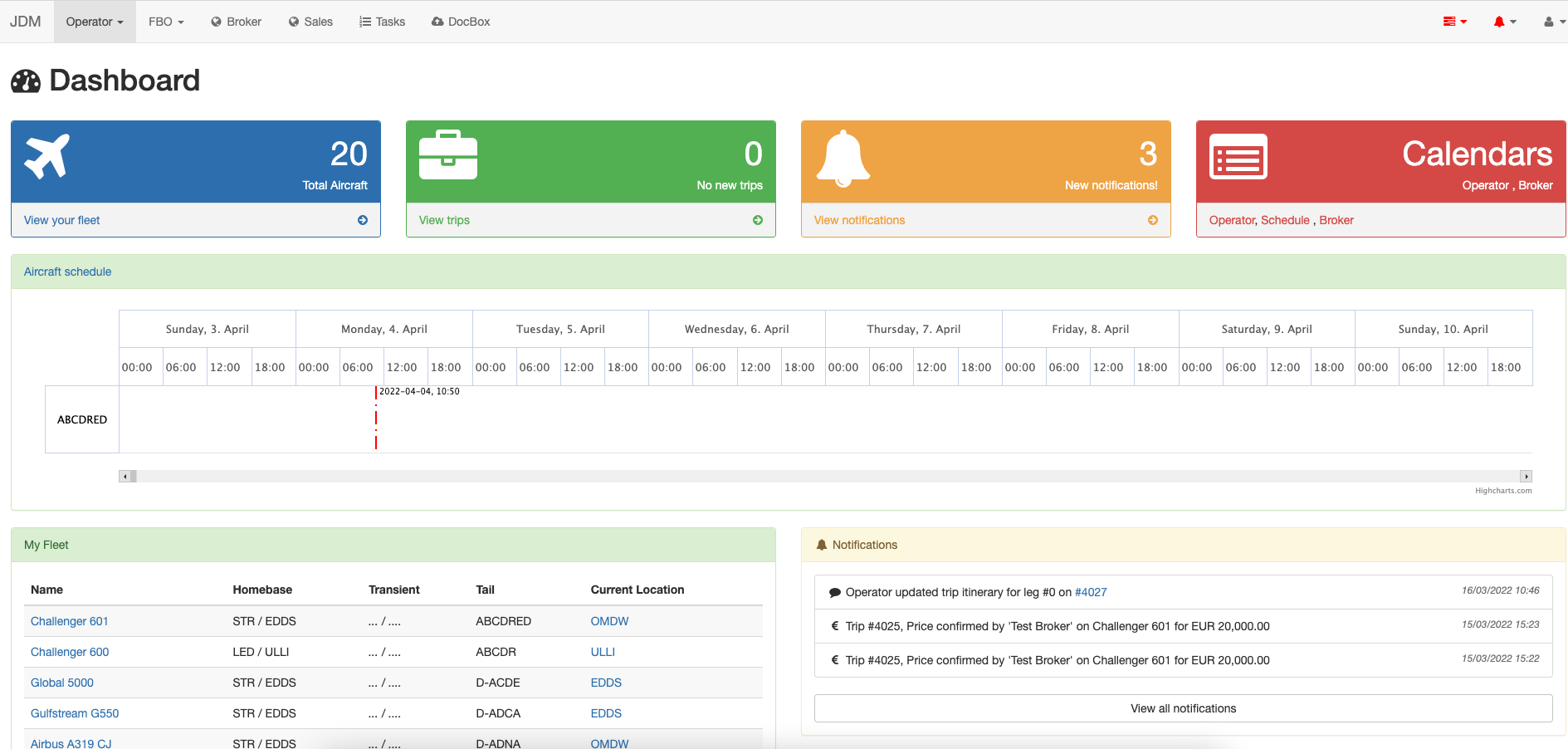Click the bell icon on notifications card
Image resolution: width=1568 pixels, height=749 pixels.
tap(843, 158)
